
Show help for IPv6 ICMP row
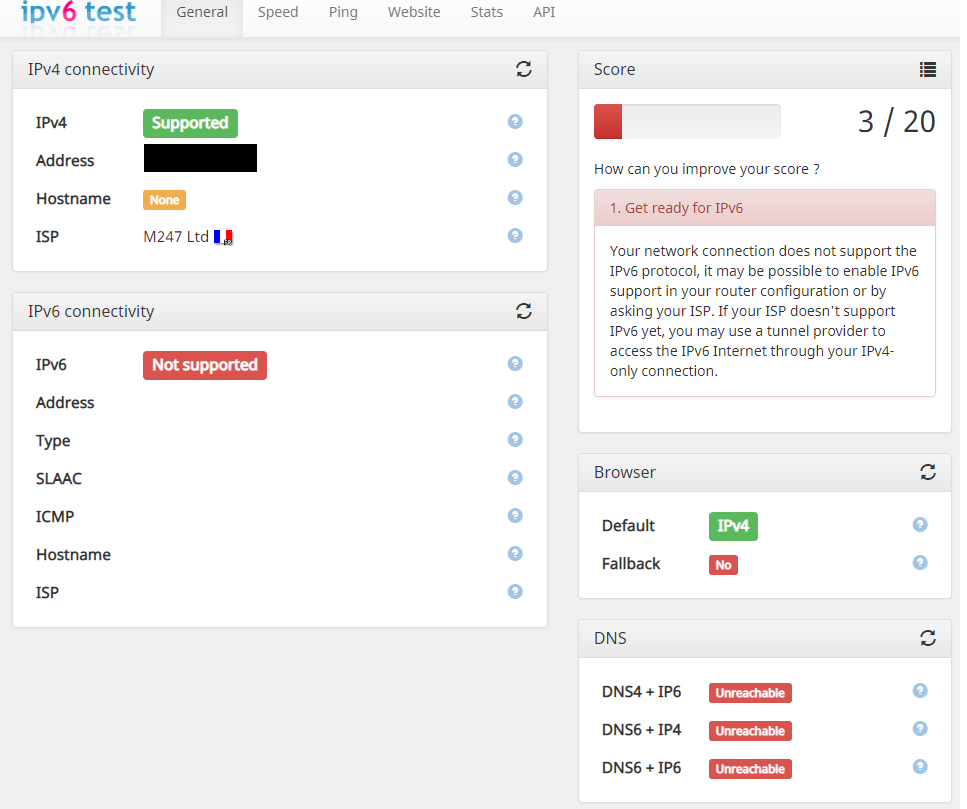515,516
